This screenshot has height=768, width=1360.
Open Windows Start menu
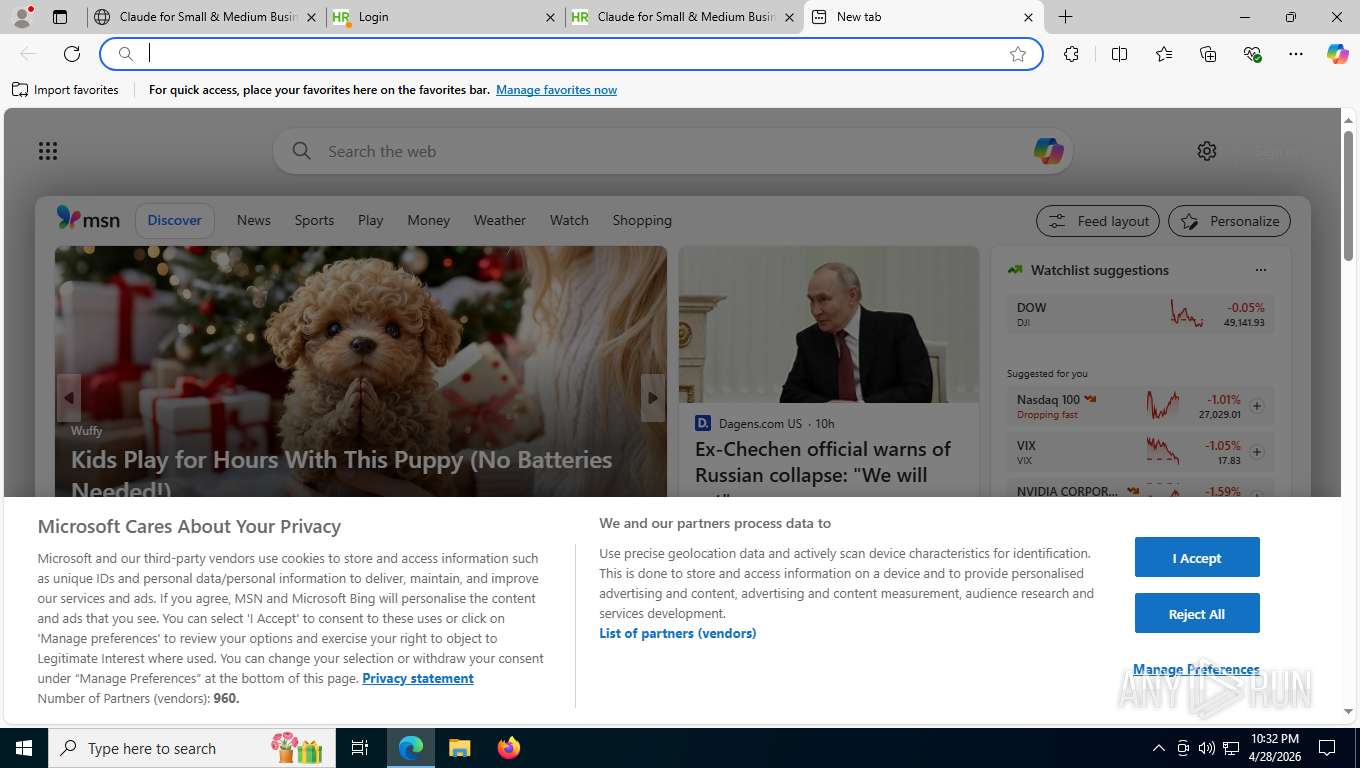(x=24, y=748)
